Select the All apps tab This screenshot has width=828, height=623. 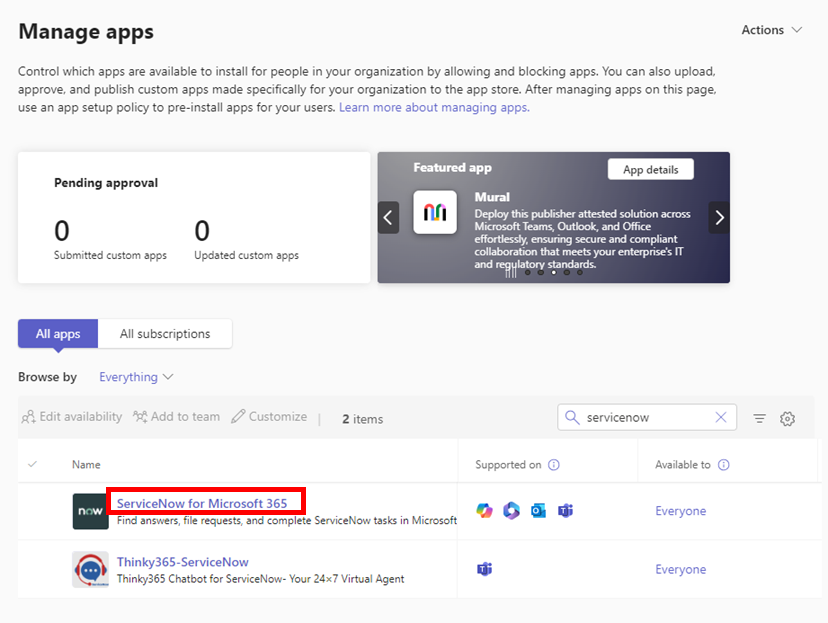click(57, 333)
